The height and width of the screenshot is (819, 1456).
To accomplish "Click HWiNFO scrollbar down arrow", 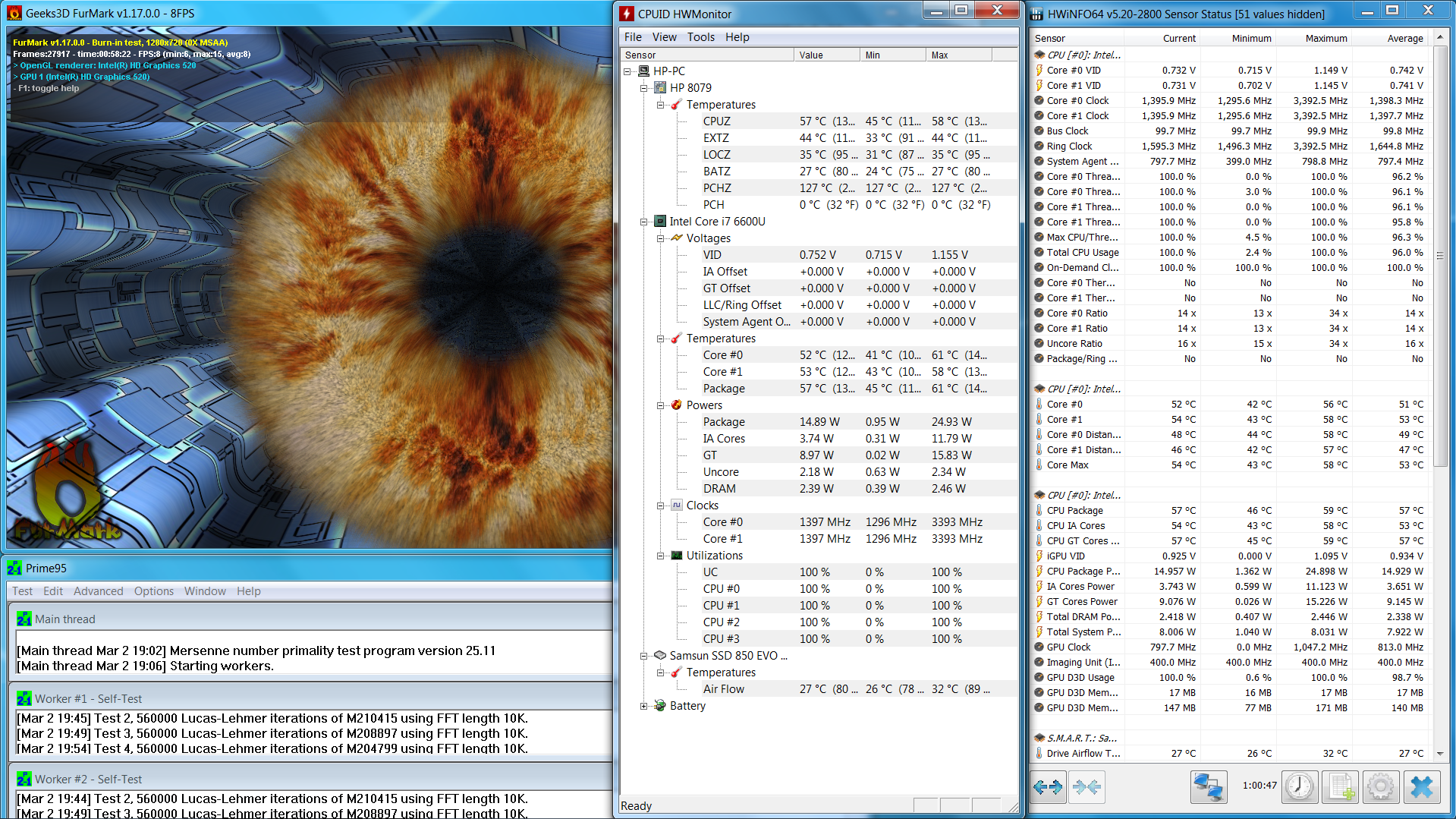I will point(1439,754).
